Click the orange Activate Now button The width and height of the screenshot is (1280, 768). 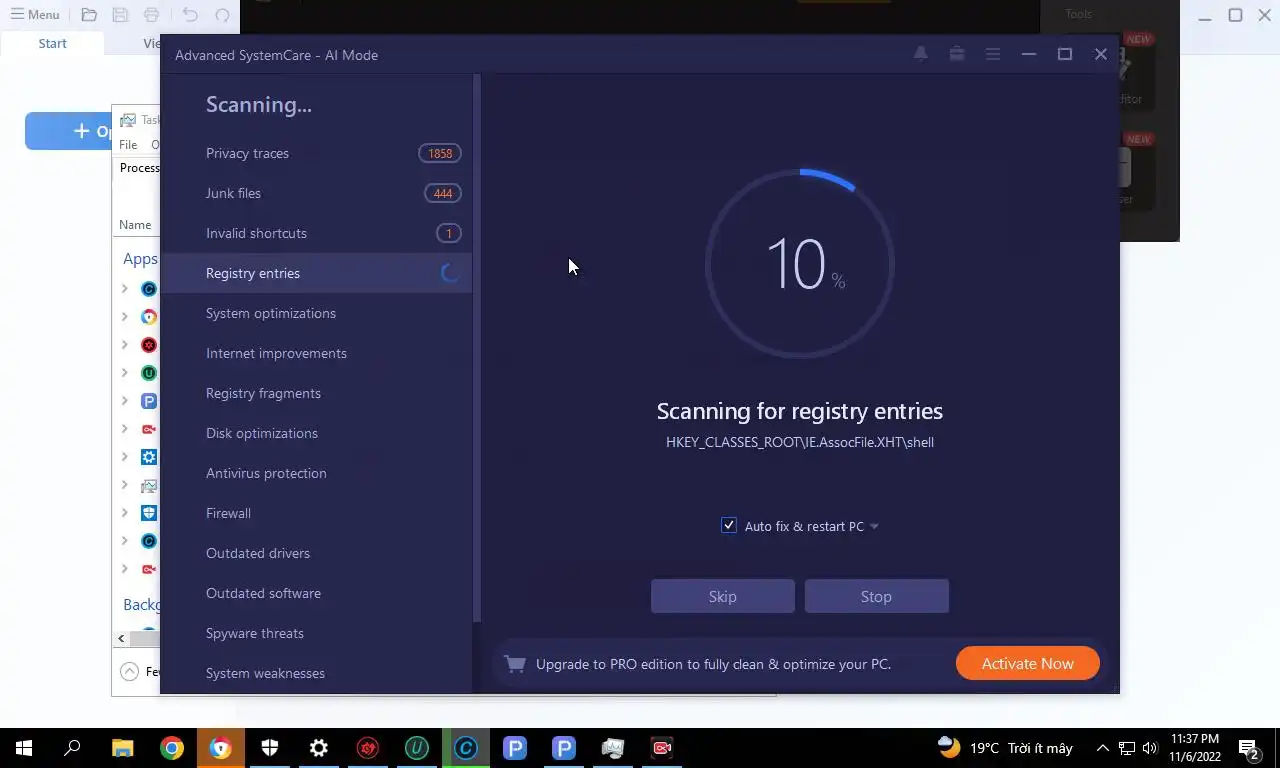coord(1028,663)
